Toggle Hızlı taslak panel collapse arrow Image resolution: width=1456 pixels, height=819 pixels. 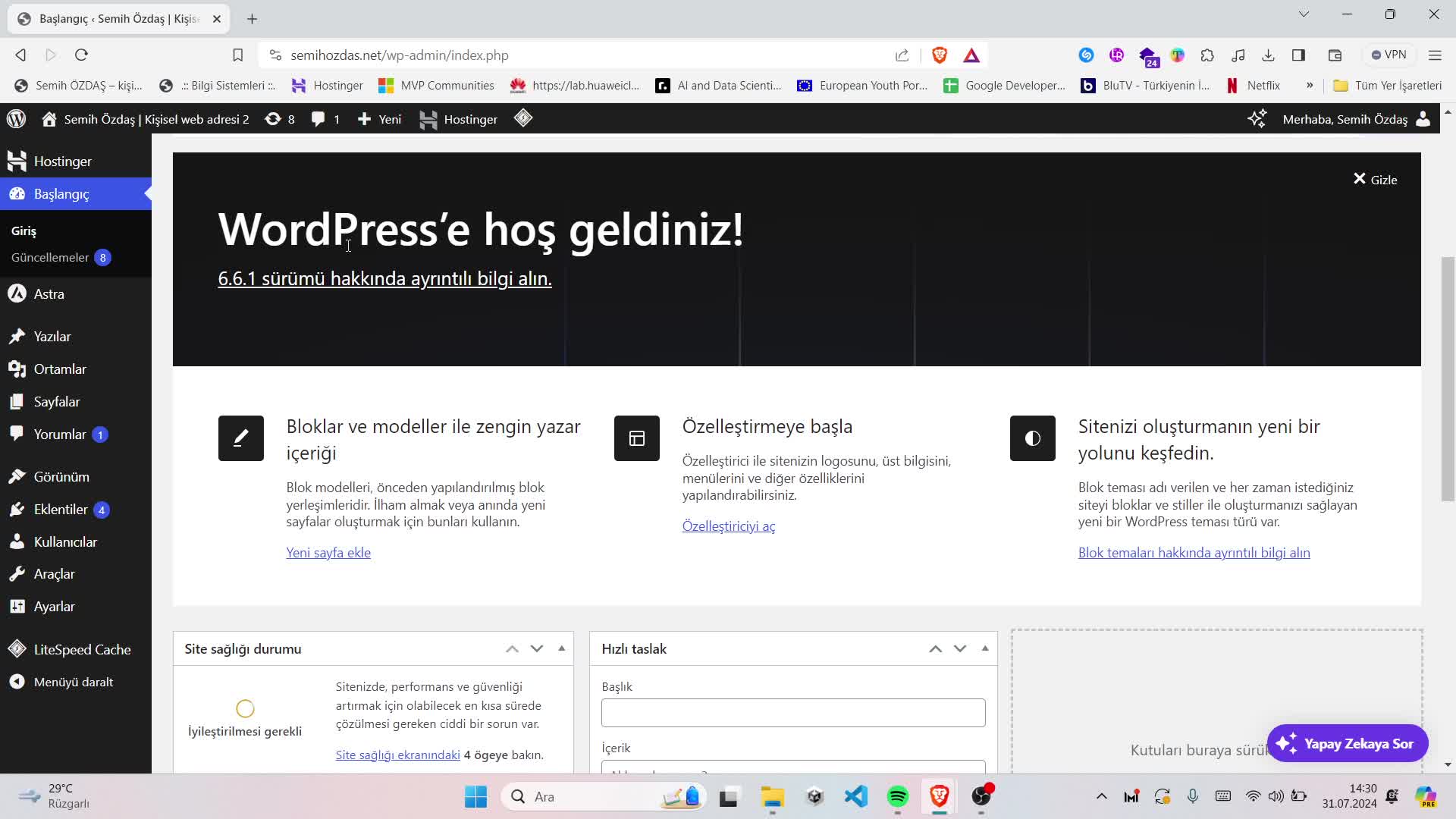[985, 647]
